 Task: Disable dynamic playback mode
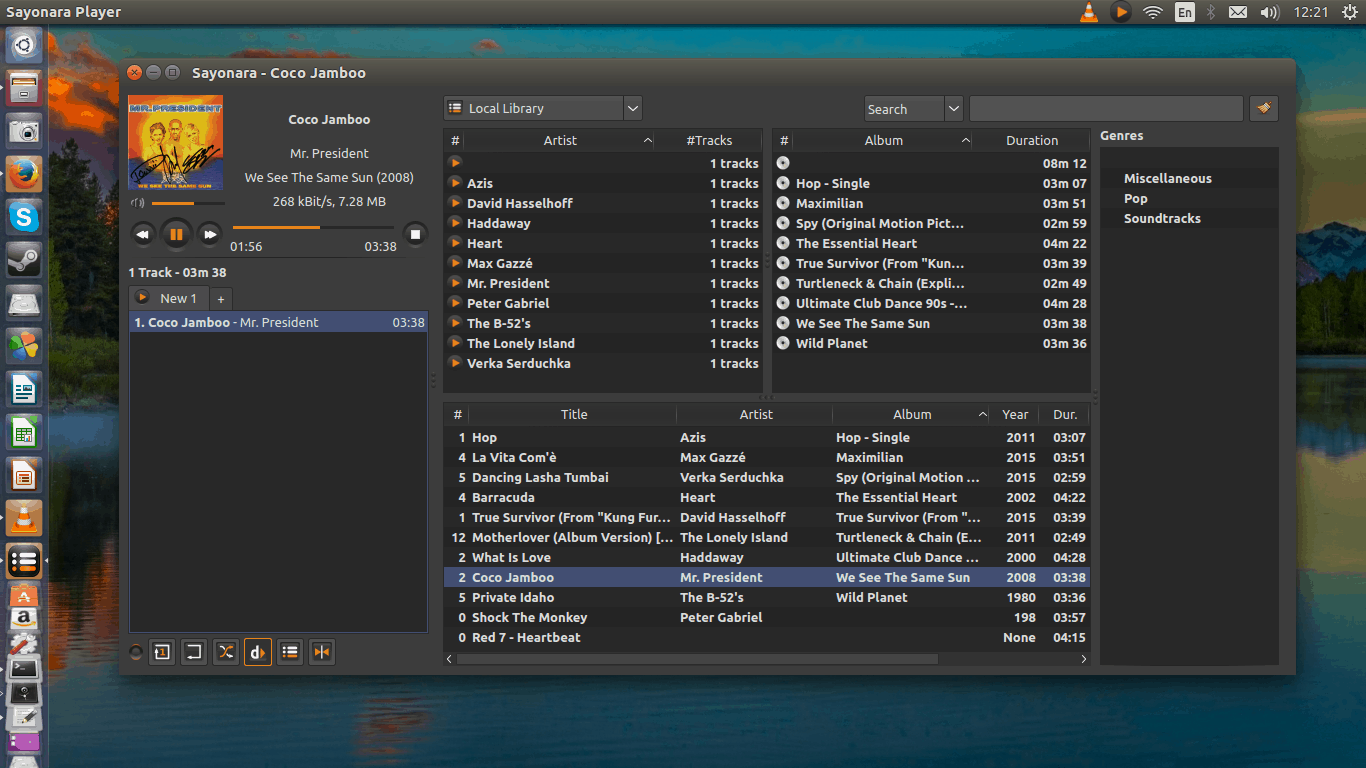[258, 652]
